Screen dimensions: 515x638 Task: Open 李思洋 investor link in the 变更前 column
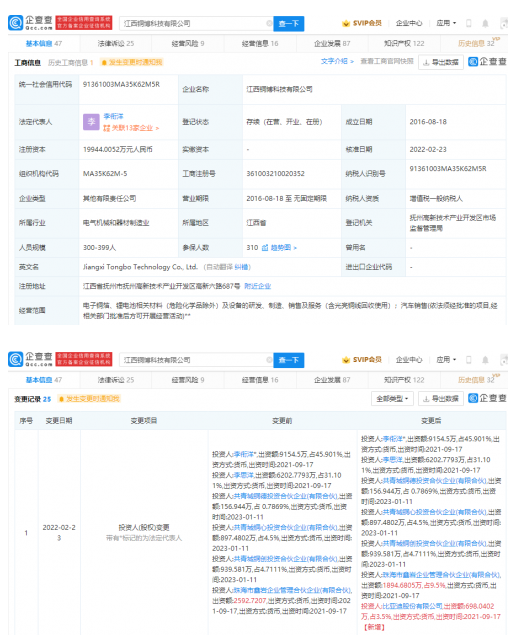pos(244,475)
